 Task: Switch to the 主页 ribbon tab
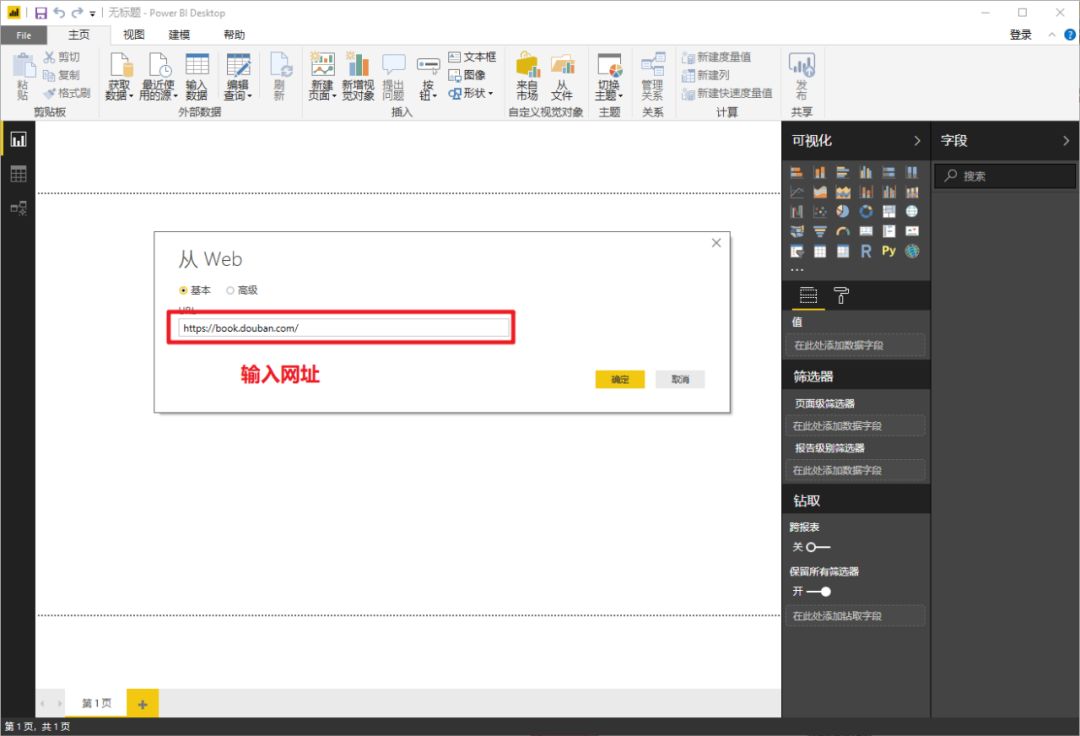tap(79, 34)
